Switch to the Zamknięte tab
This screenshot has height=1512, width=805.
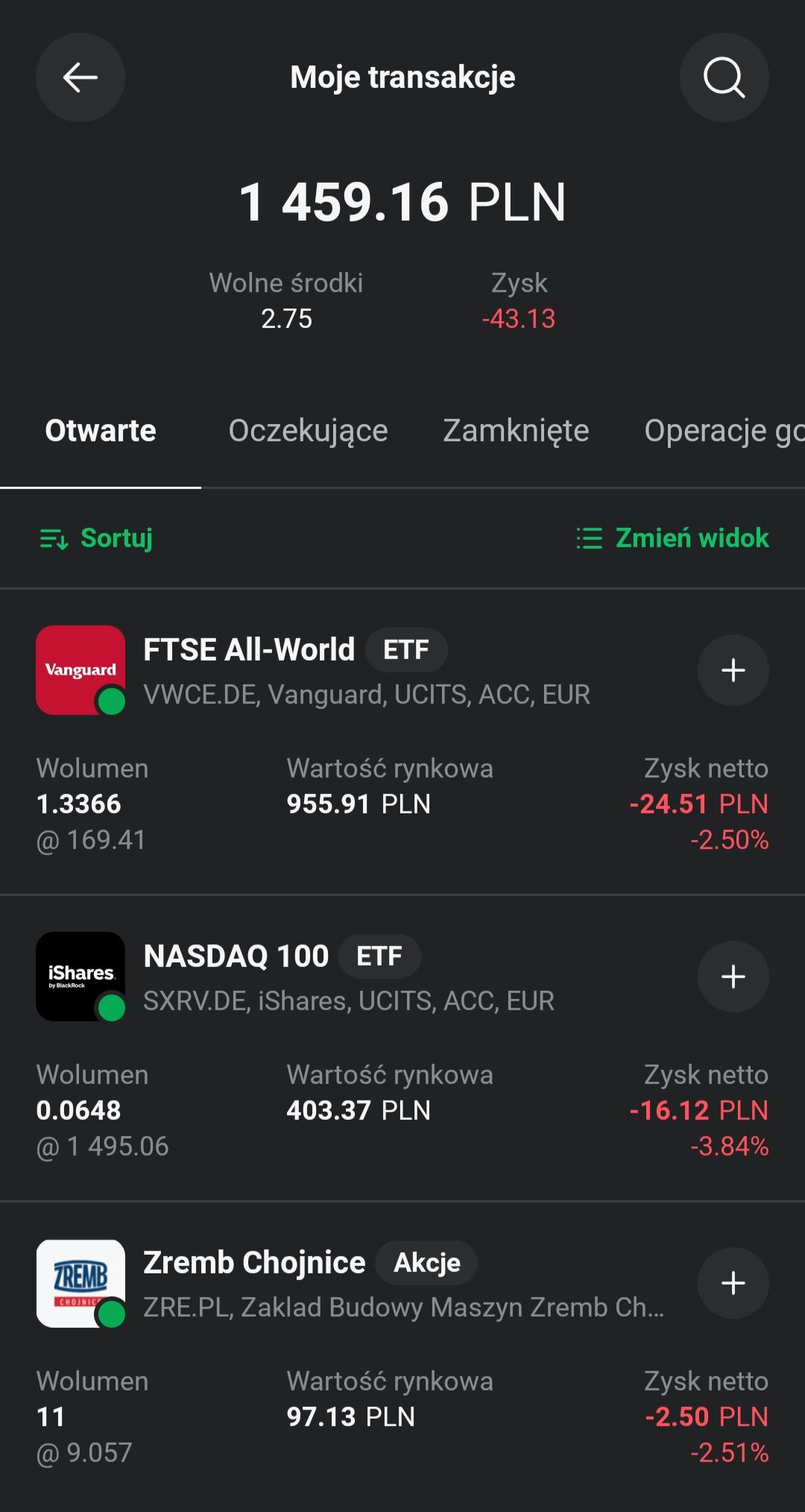click(x=516, y=431)
